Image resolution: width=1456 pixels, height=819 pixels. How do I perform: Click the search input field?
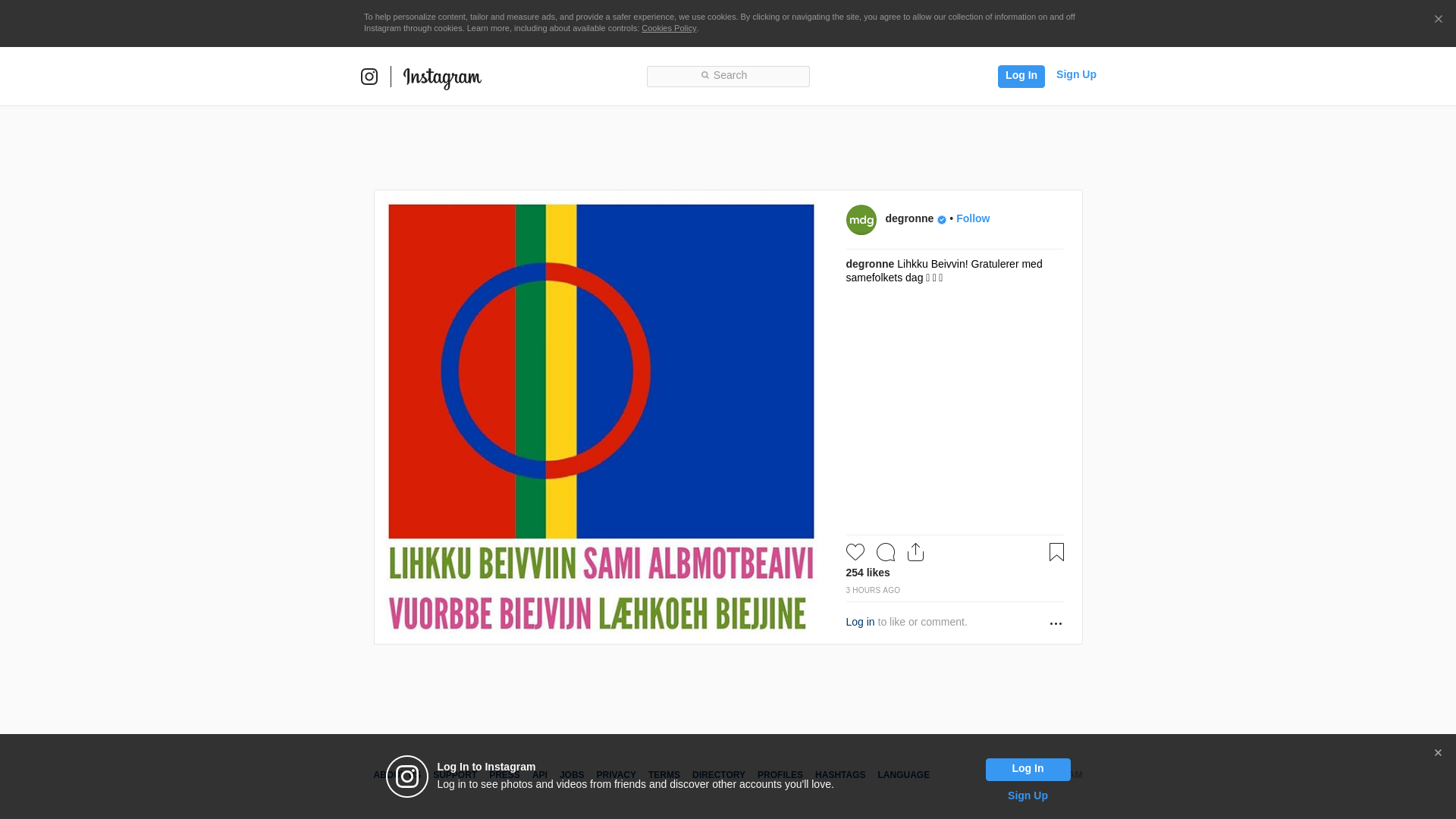pos(728,76)
